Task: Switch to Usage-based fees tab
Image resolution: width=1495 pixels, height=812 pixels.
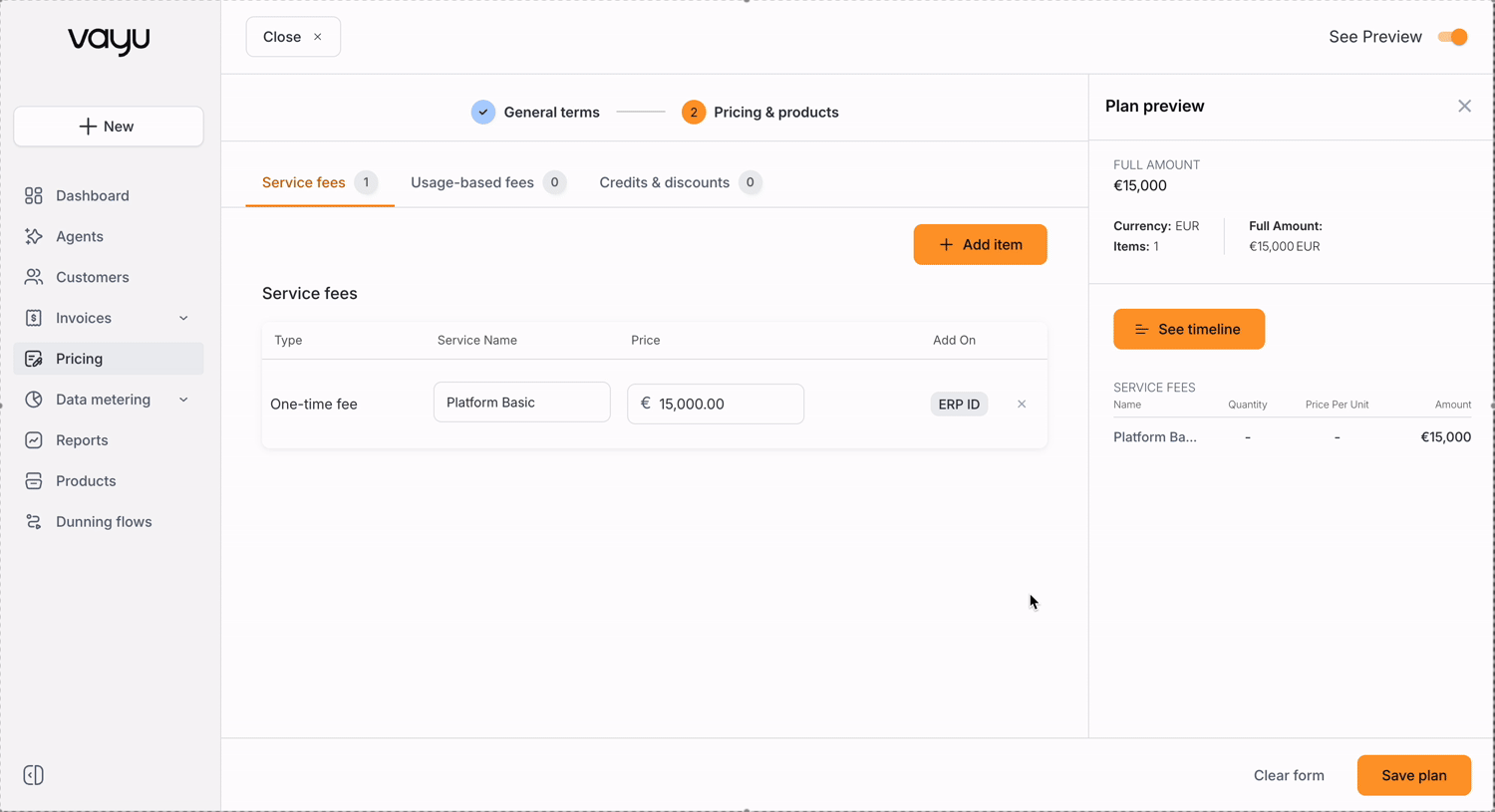Action: point(488,182)
